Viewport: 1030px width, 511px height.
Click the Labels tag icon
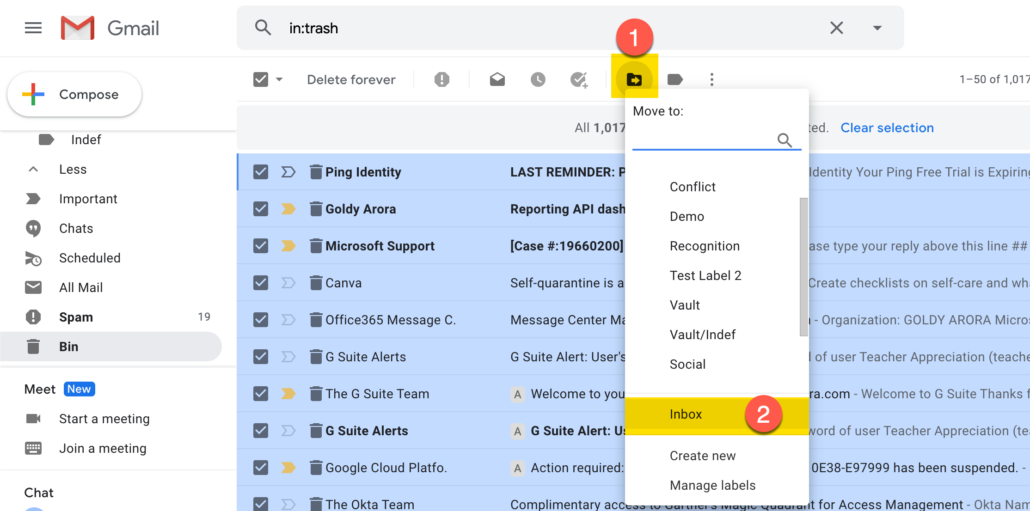click(x=675, y=79)
